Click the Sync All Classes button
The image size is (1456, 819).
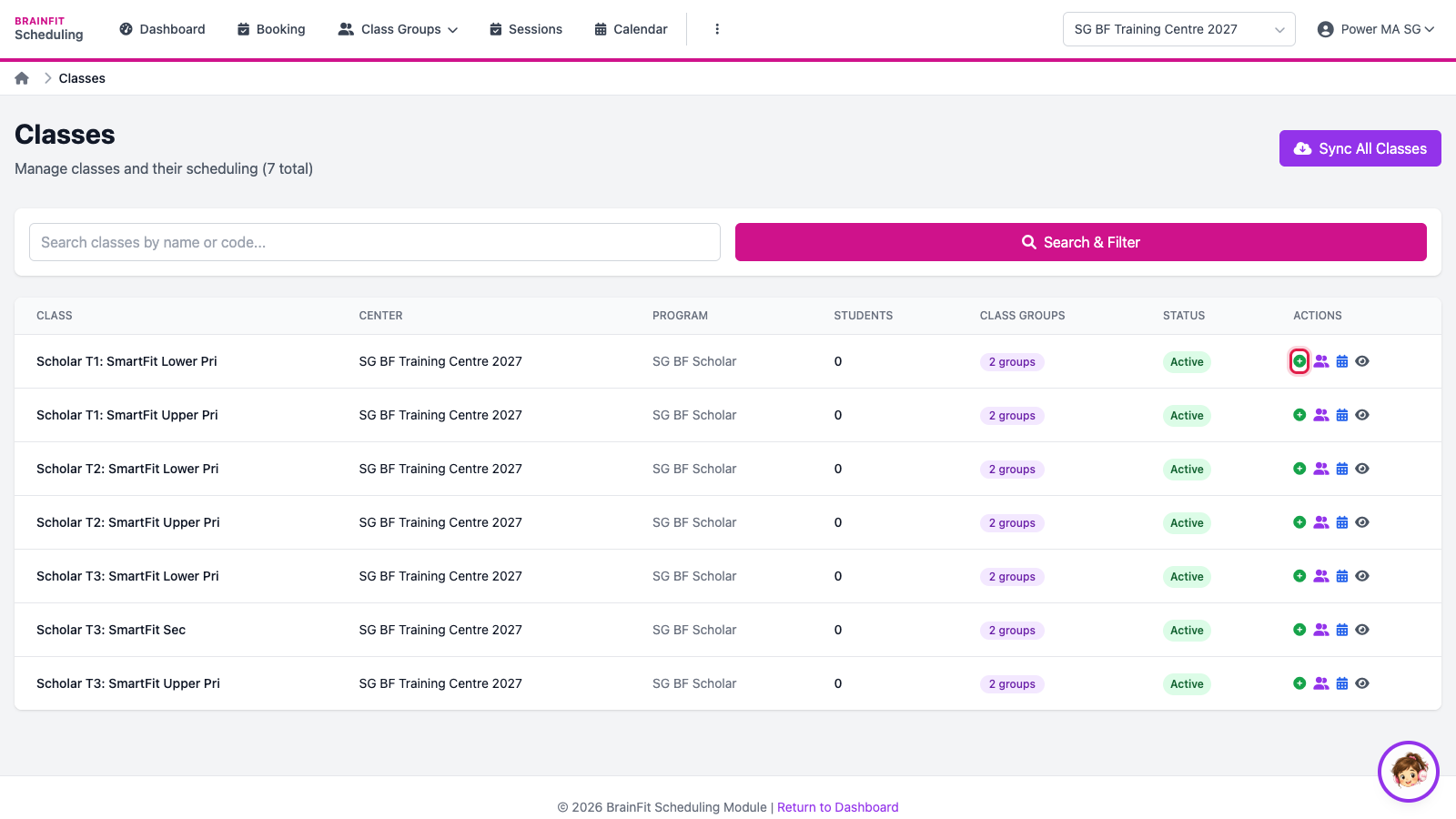(1360, 148)
